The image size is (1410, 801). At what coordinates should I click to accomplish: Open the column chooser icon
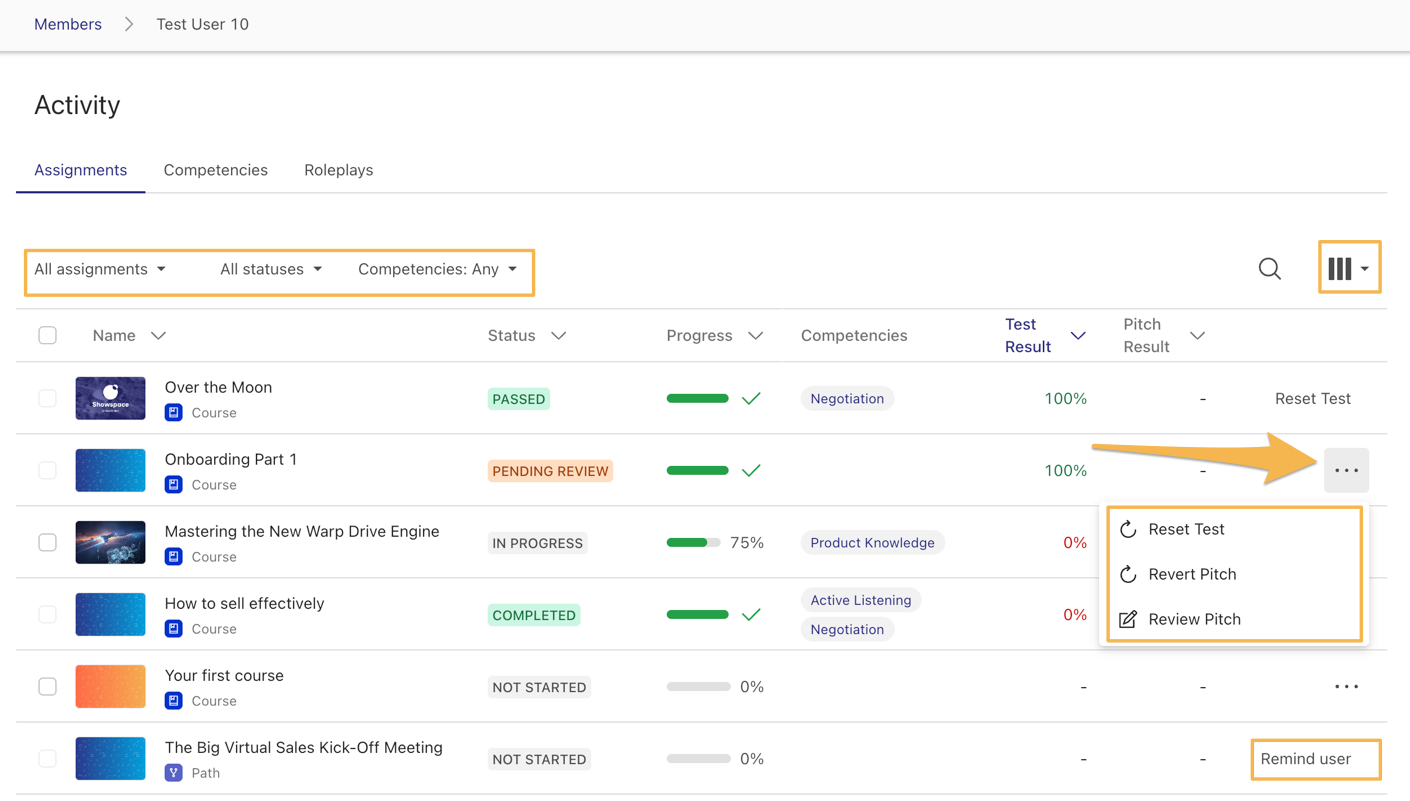pos(1348,268)
